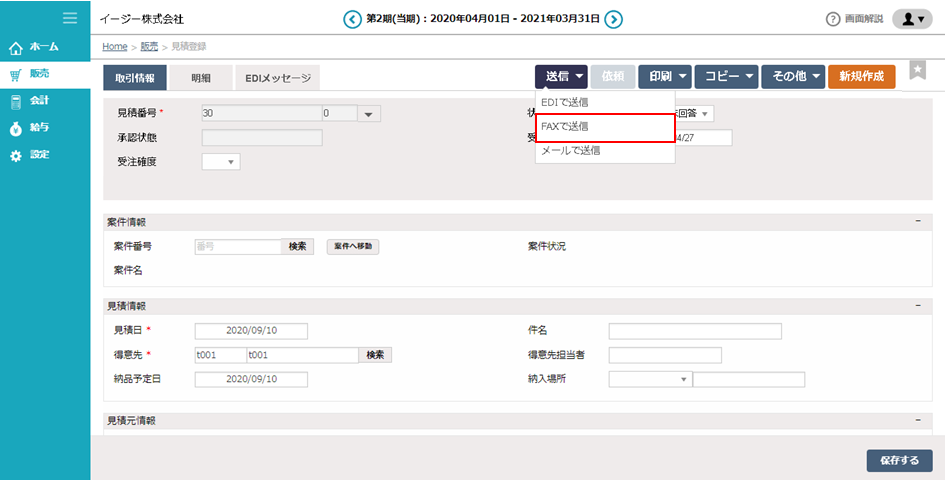Go to next fiscal period arrow

coord(614,19)
